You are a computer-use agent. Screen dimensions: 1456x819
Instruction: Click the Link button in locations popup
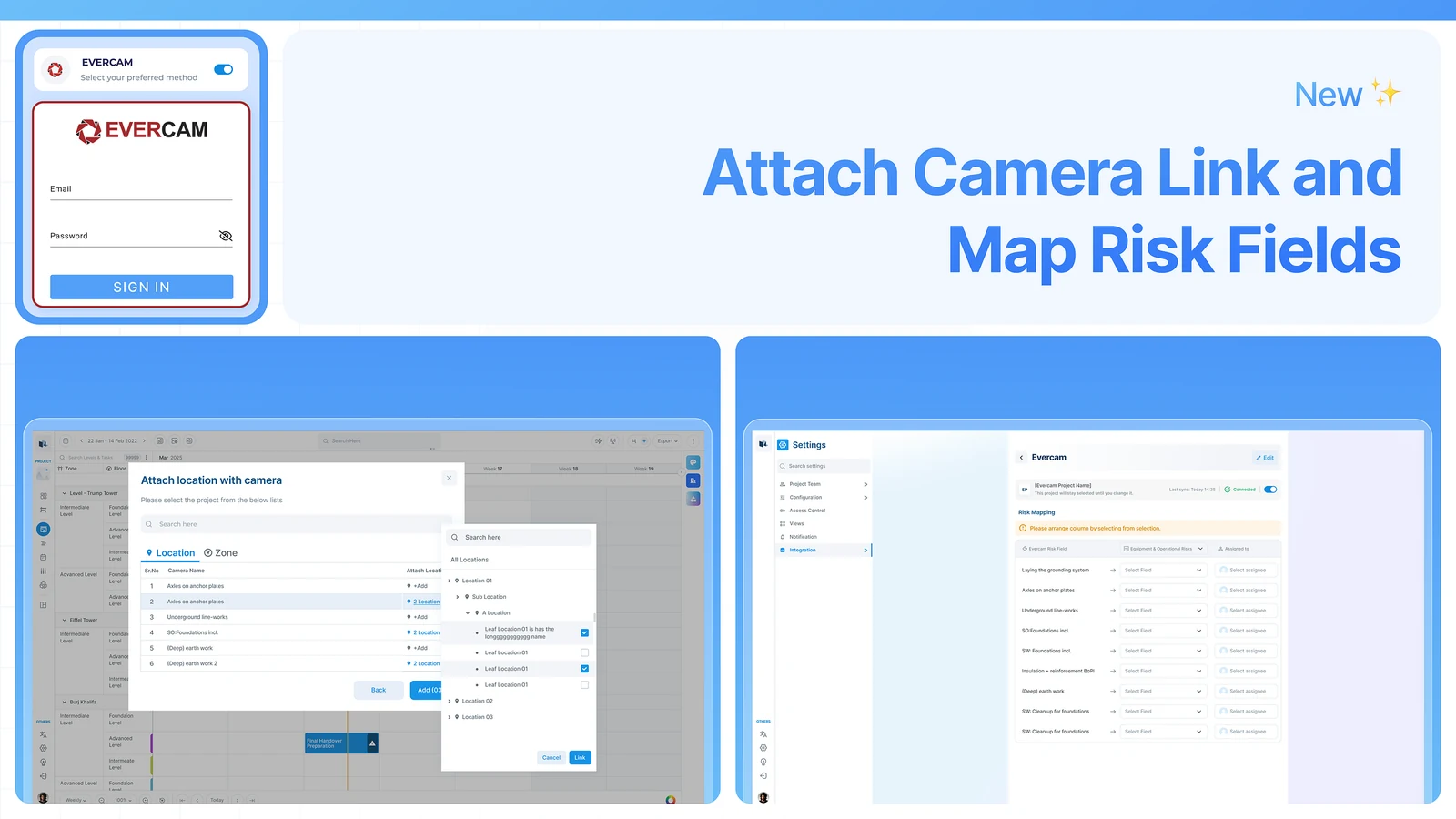(580, 757)
